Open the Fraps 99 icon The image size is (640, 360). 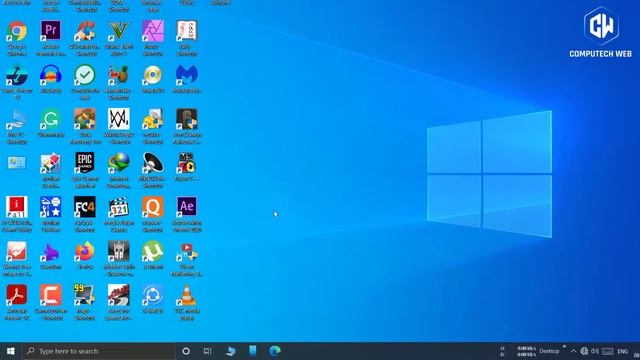[85, 295]
